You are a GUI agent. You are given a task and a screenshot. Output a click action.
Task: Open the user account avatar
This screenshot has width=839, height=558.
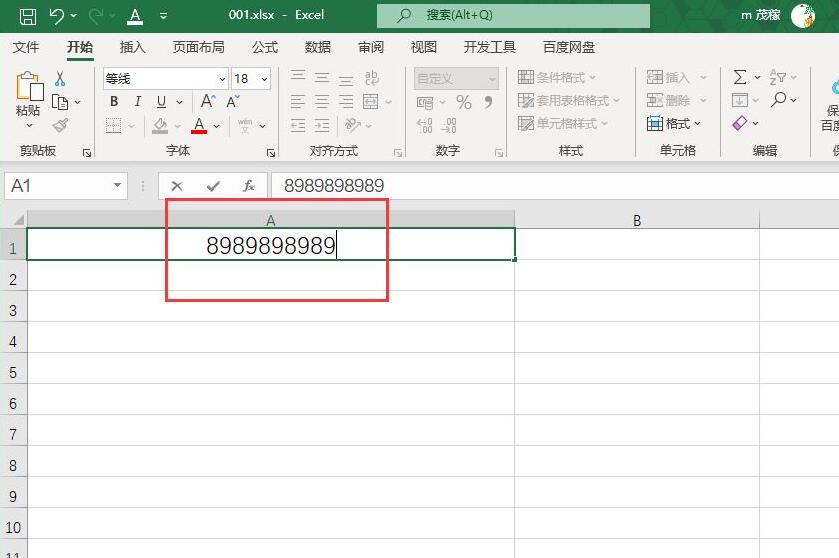click(803, 16)
